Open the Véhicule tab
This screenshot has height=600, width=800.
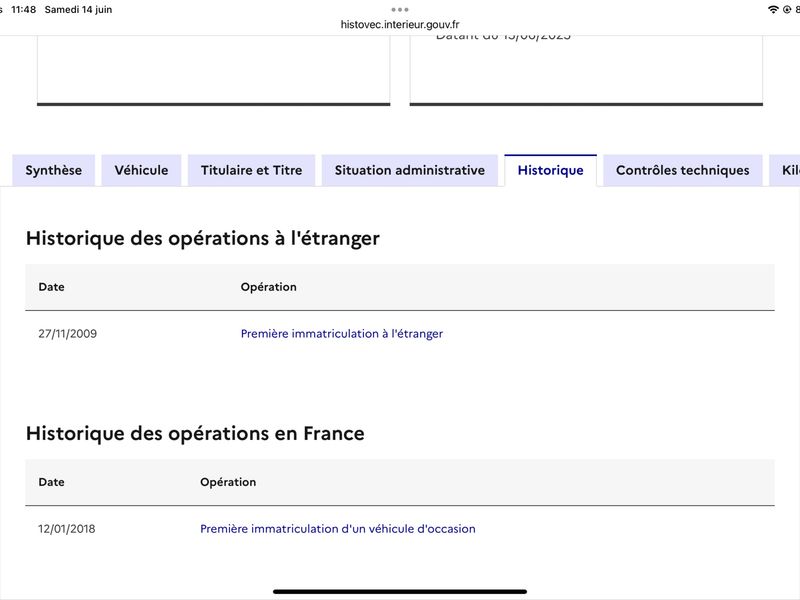(141, 170)
